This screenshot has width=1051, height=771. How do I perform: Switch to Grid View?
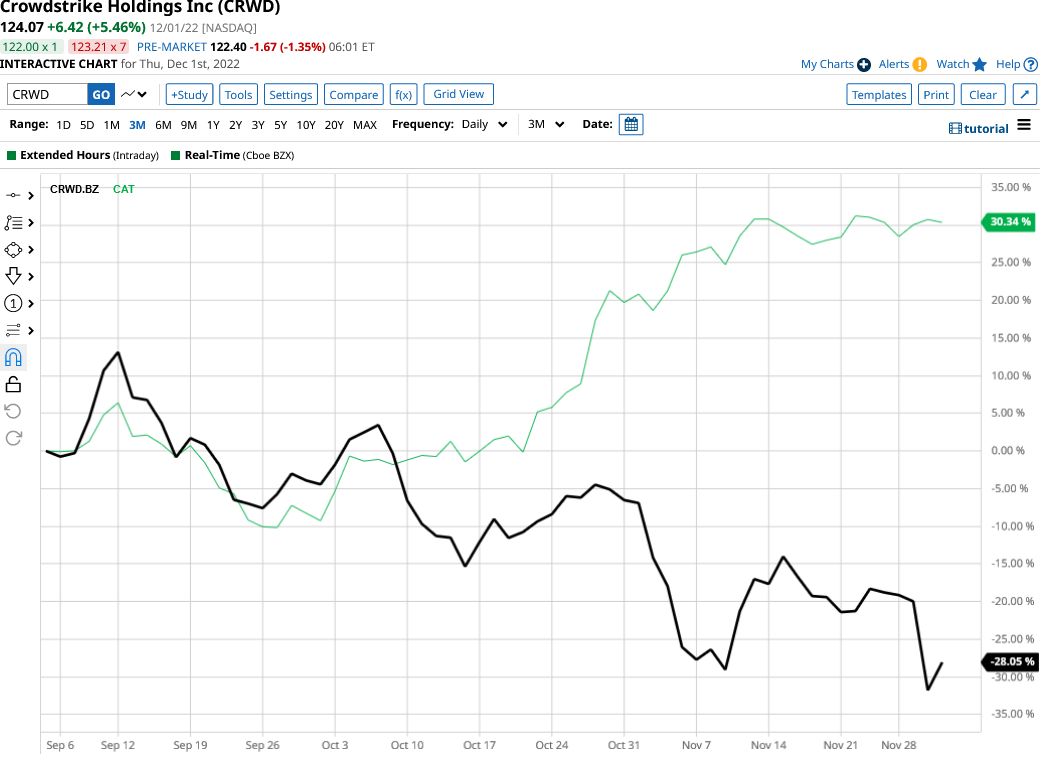pyautogui.click(x=458, y=95)
